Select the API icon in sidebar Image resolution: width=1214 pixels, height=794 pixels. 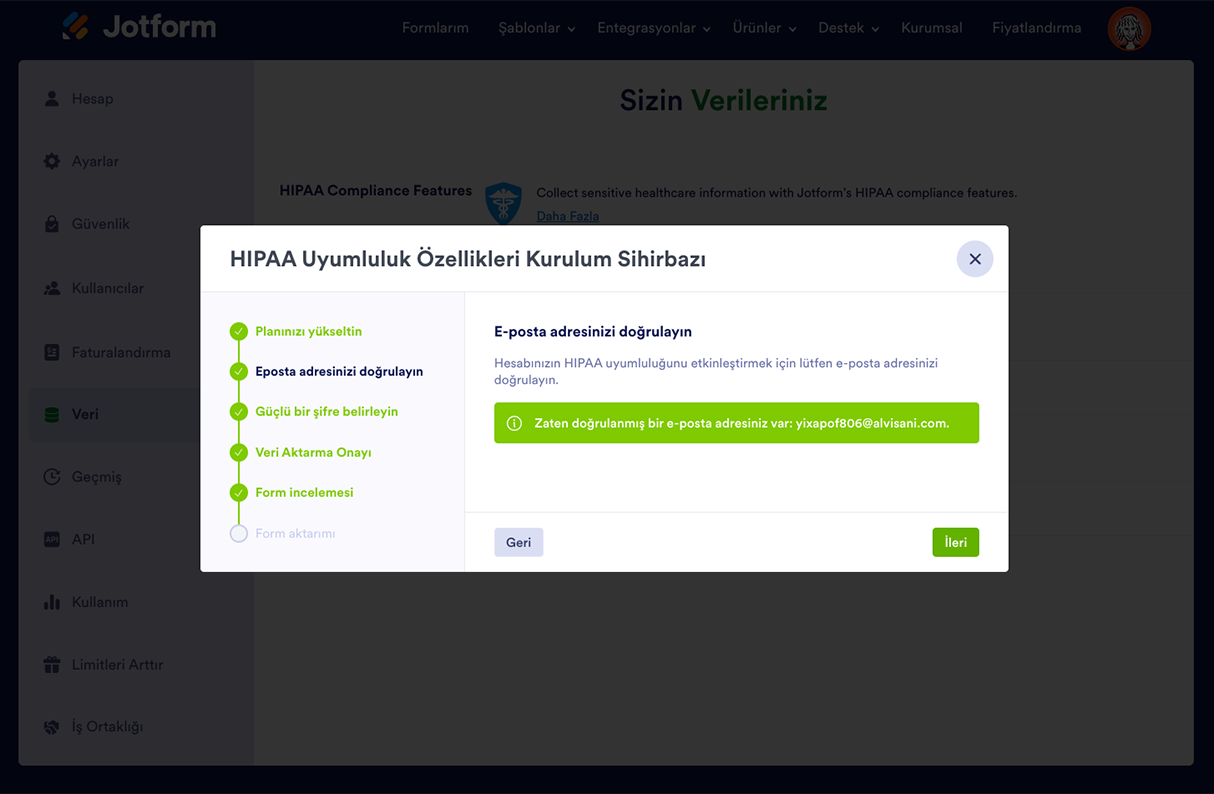52,539
